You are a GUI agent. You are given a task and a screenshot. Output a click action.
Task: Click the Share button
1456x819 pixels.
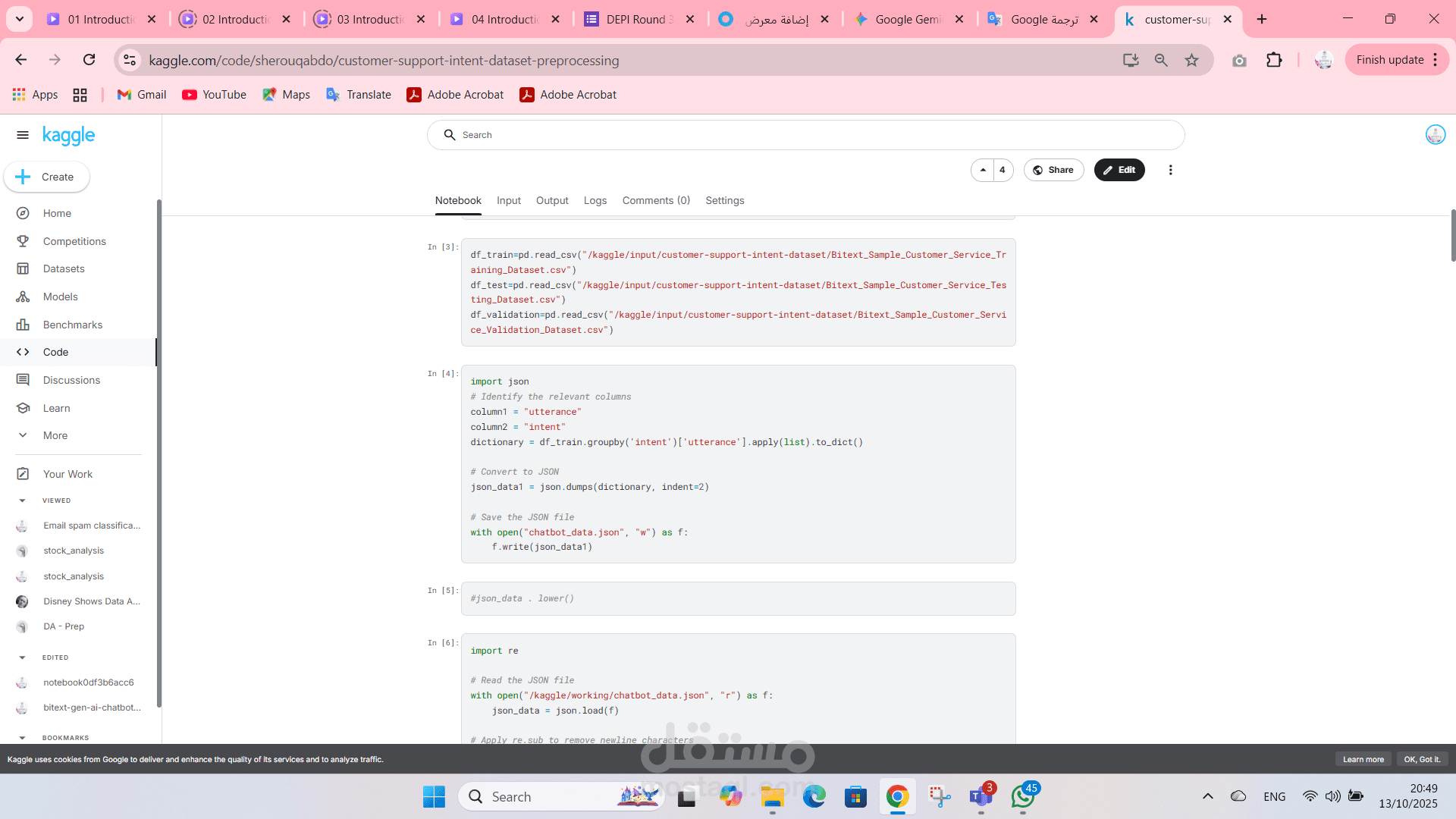1053,170
